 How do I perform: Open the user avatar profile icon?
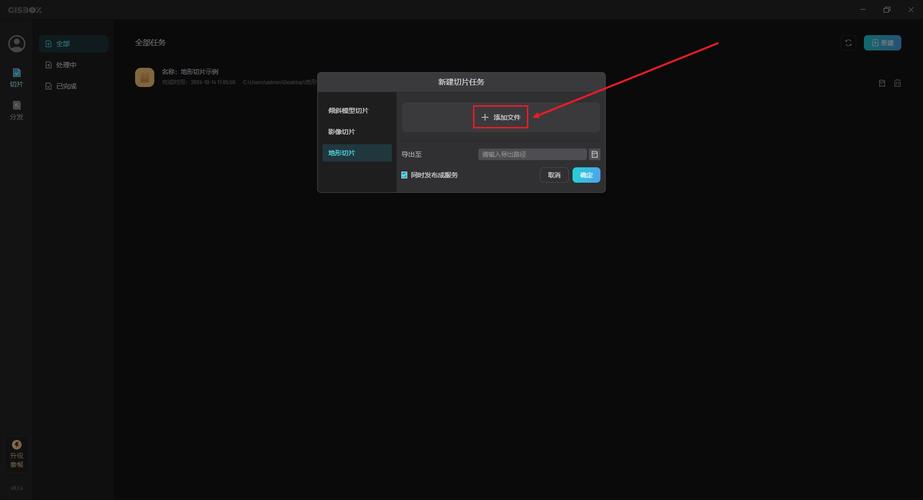[16, 43]
